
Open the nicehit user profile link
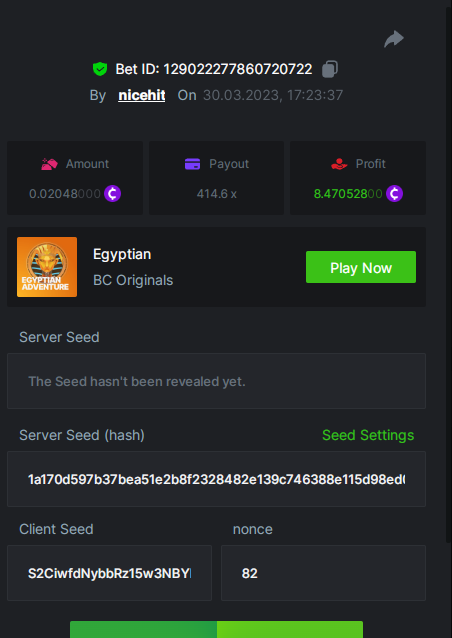(142, 95)
